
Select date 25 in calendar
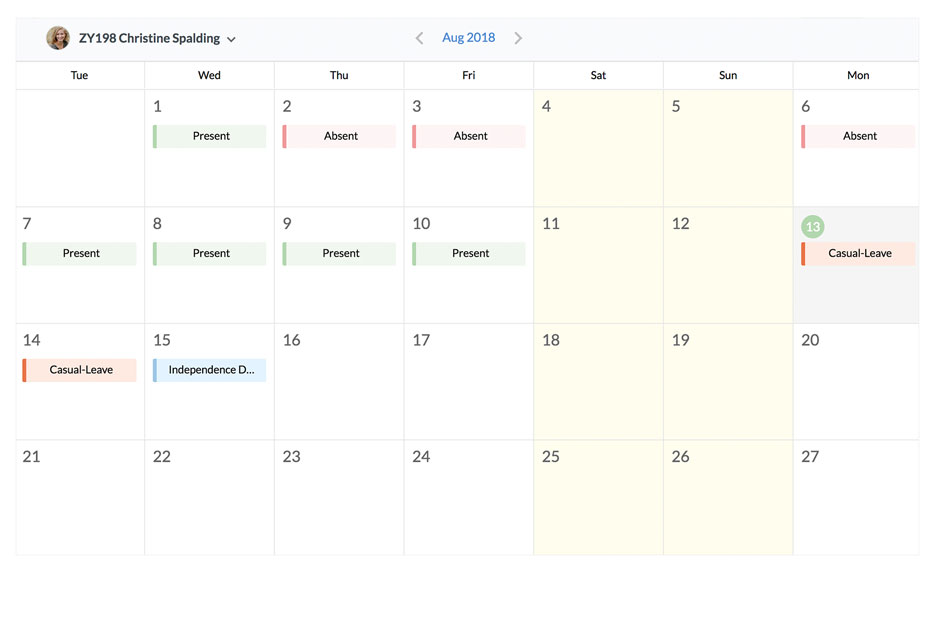point(598,498)
